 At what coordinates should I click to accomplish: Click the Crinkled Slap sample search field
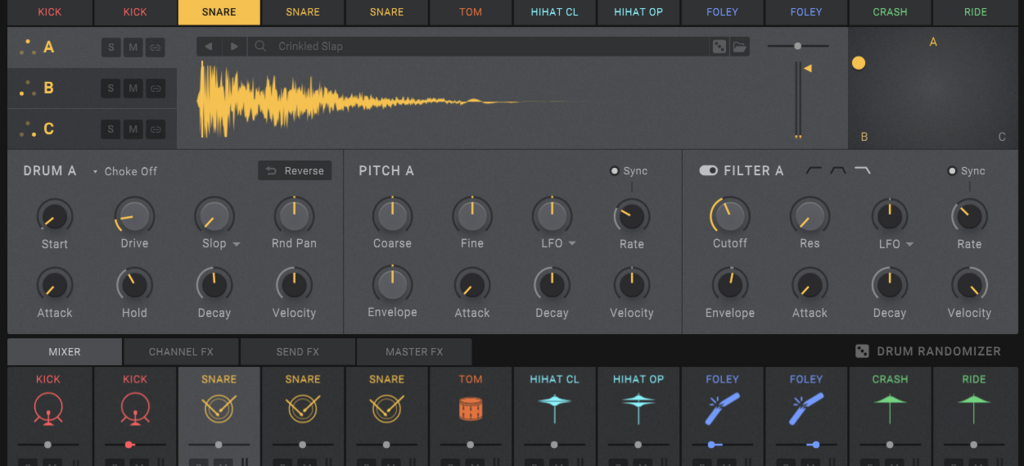(x=479, y=46)
